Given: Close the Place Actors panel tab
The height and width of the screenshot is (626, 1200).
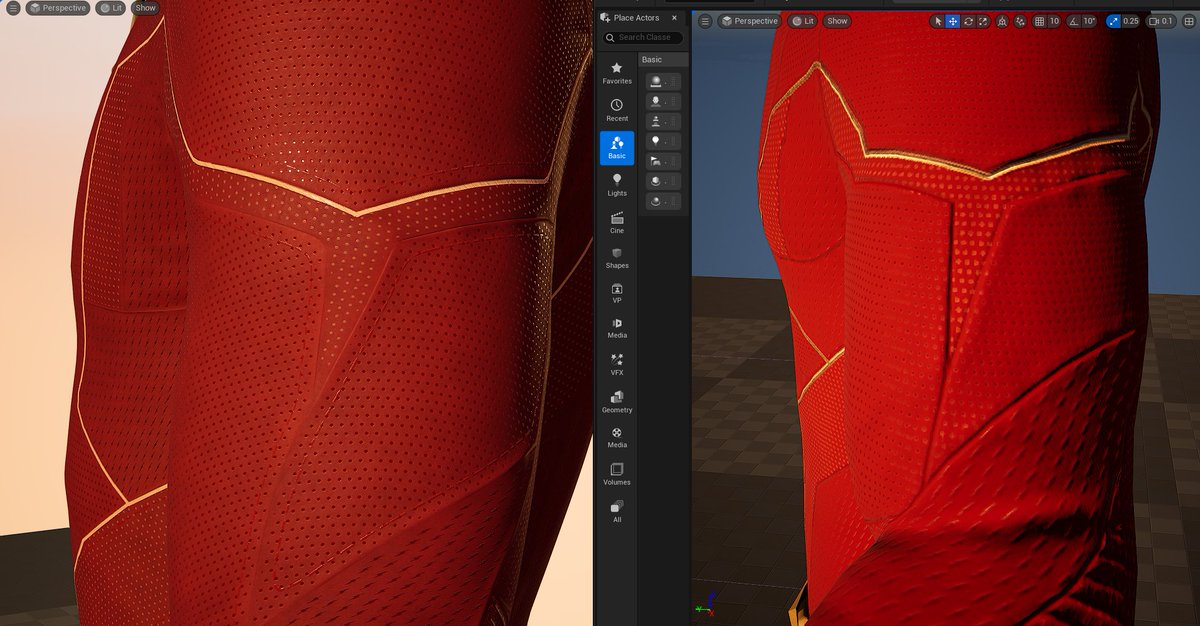Looking at the screenshot, I should point(674,18).
